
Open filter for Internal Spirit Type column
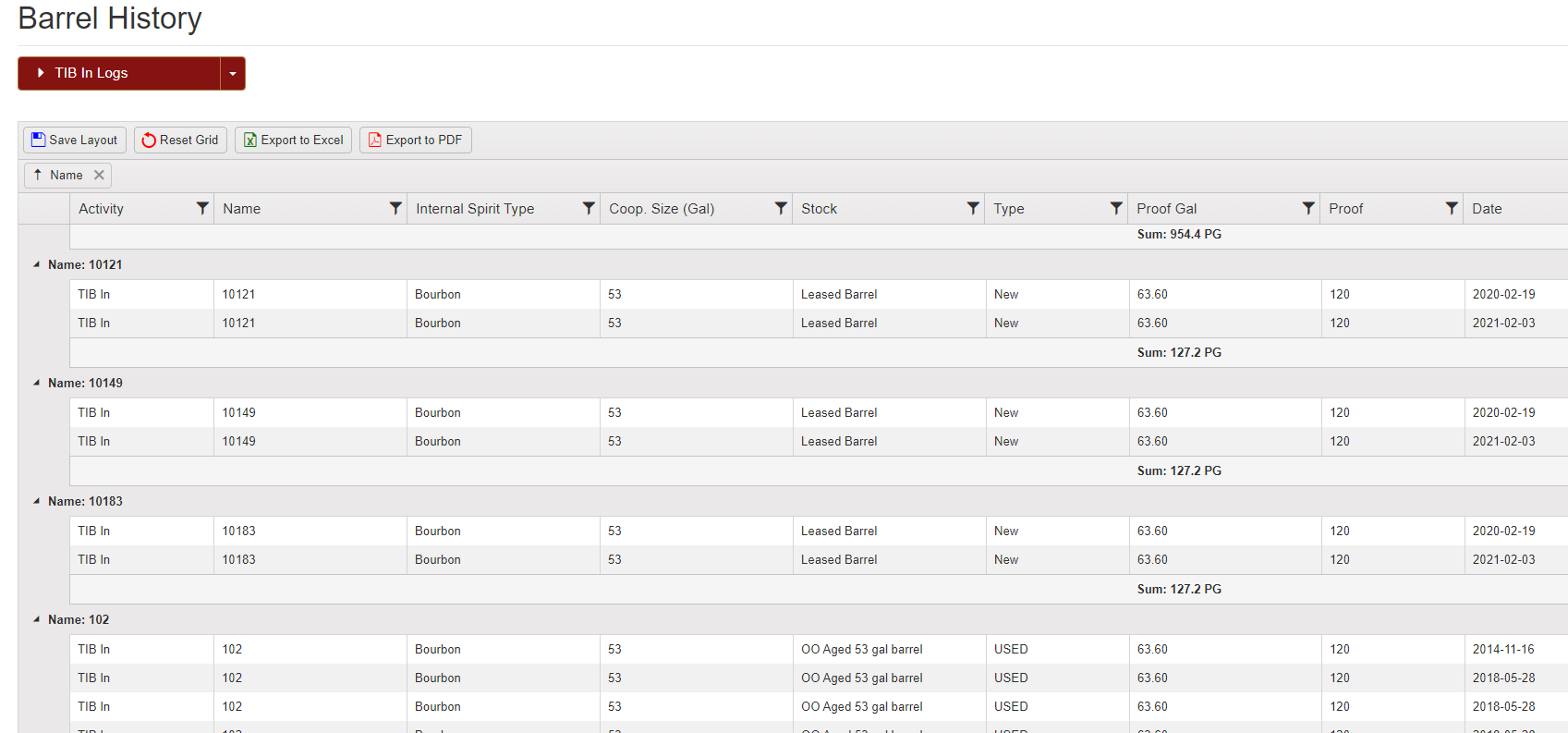[x=589, y=209]
